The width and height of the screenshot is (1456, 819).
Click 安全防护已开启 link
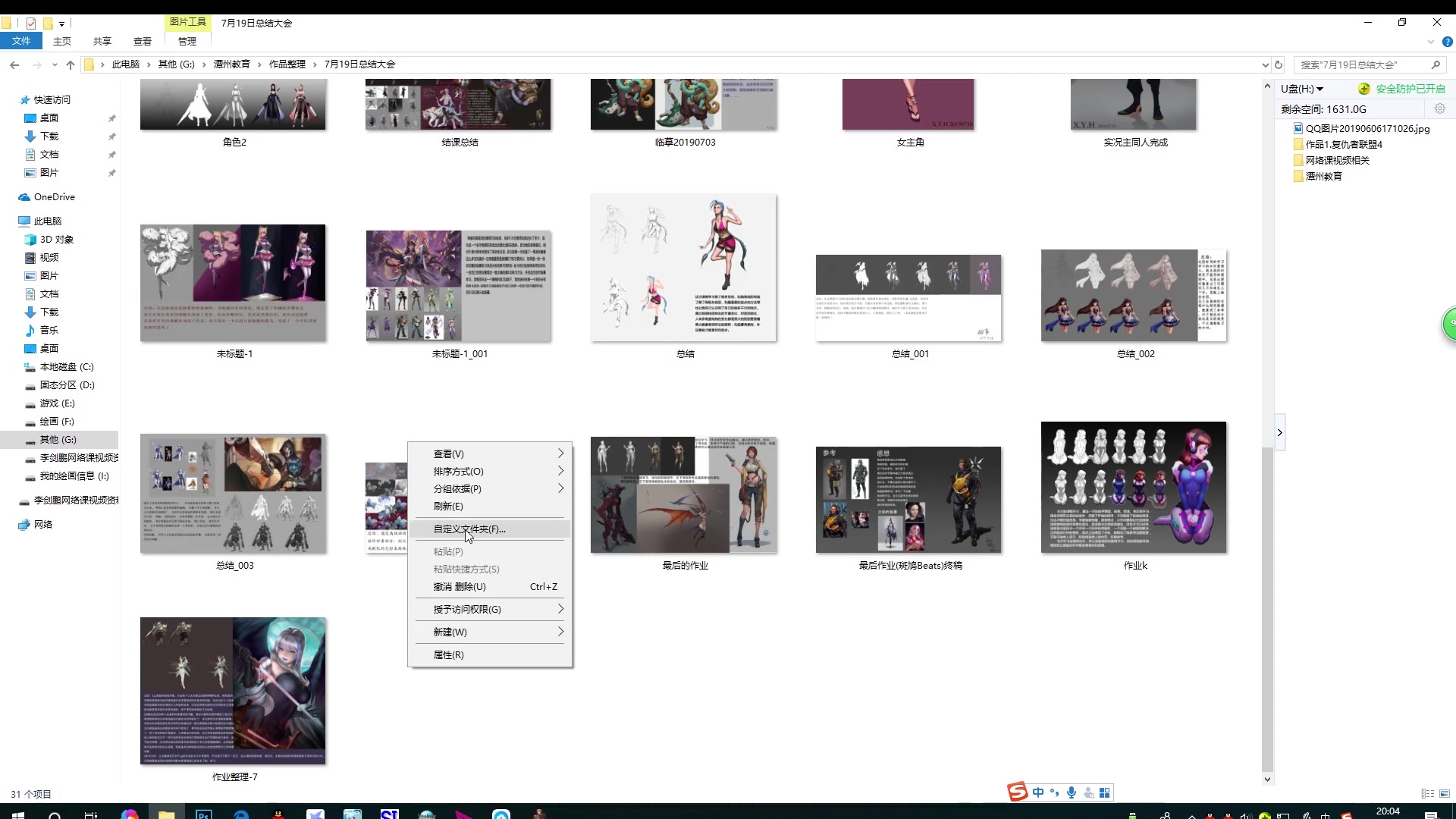coord(1410,89)
